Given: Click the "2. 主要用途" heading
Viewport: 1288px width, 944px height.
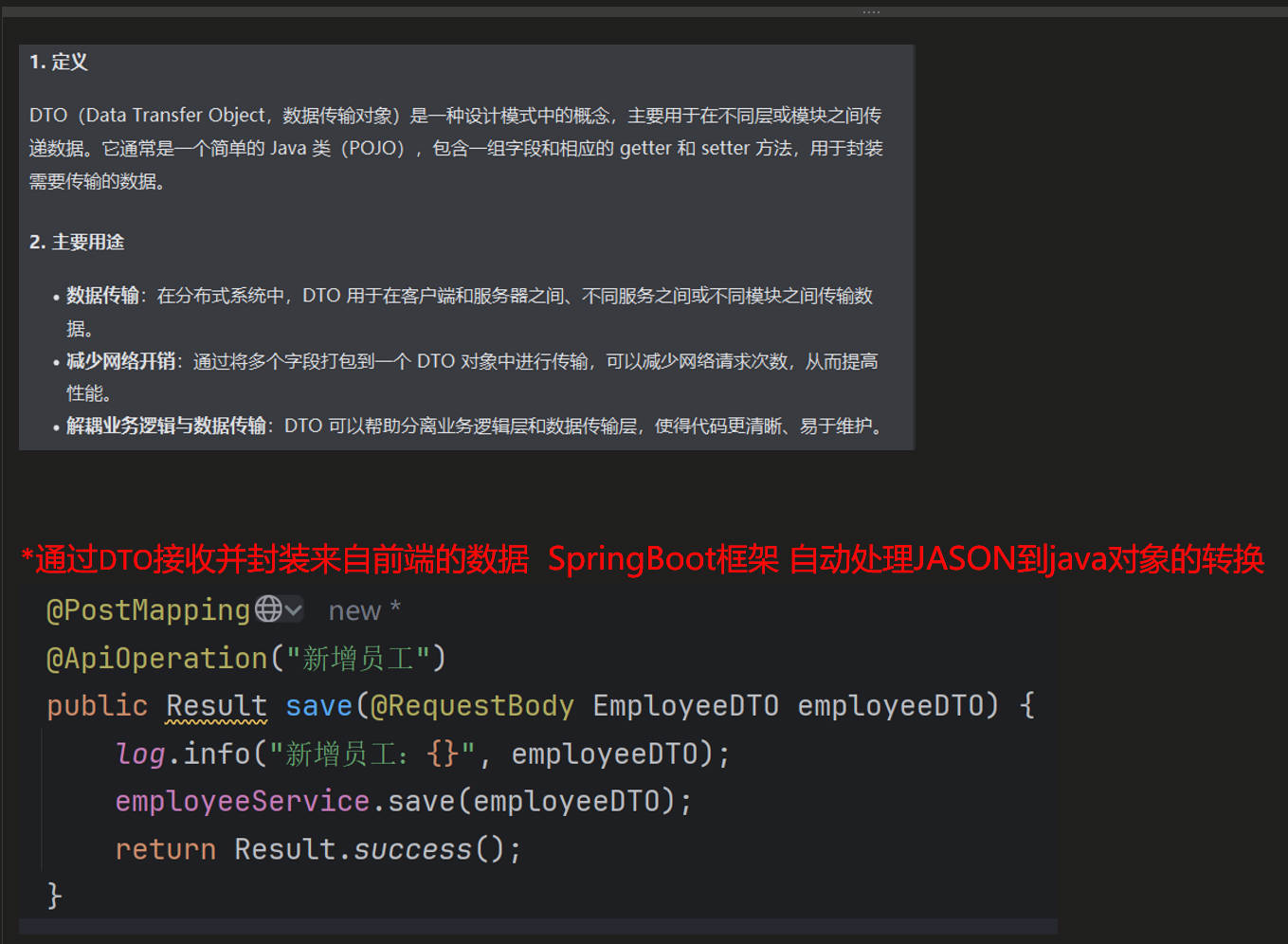Looking at the screenshot, I should [x=77, y=242].
